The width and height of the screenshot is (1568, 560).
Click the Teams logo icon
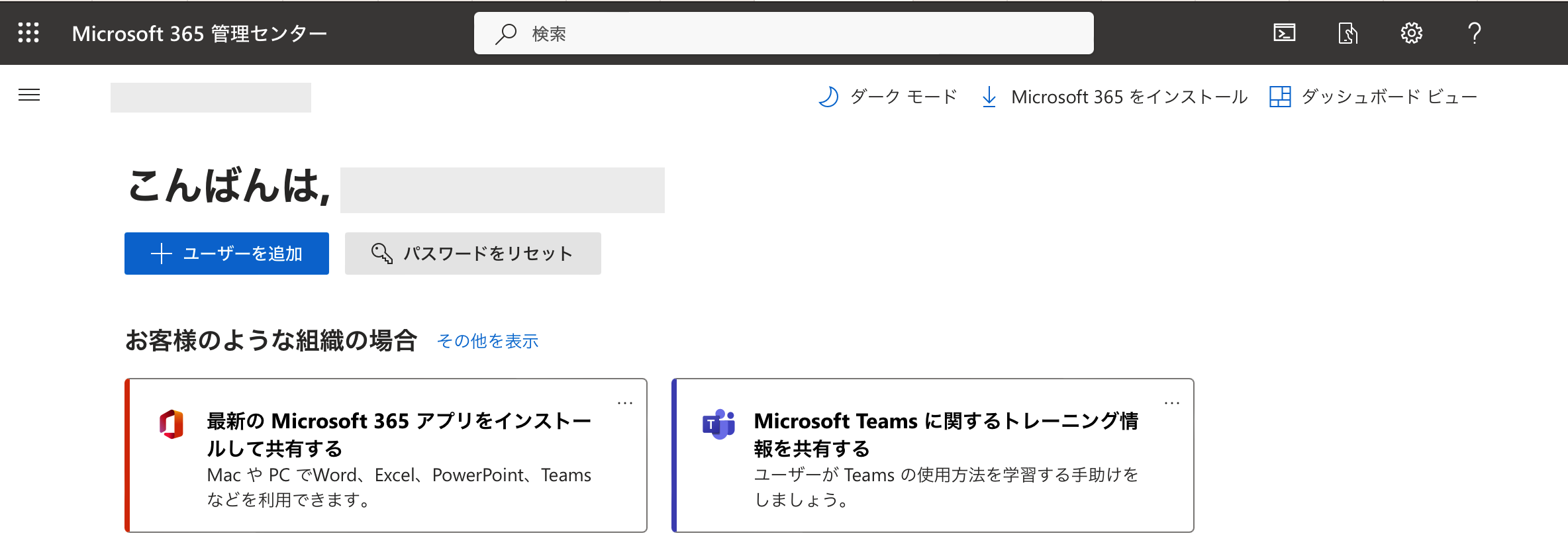coord(719,424)
